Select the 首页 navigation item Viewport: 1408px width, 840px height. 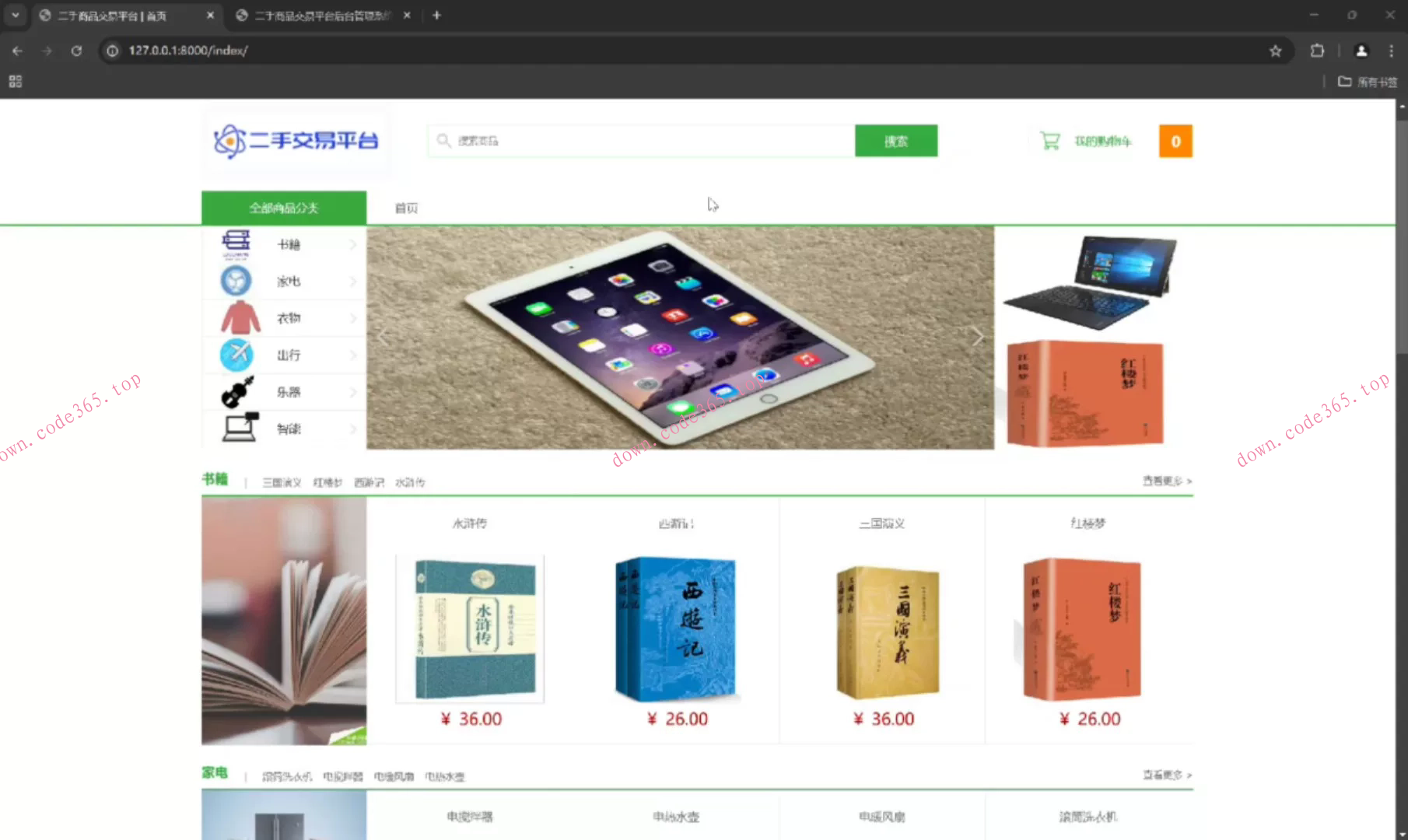(x=406, y=208)
